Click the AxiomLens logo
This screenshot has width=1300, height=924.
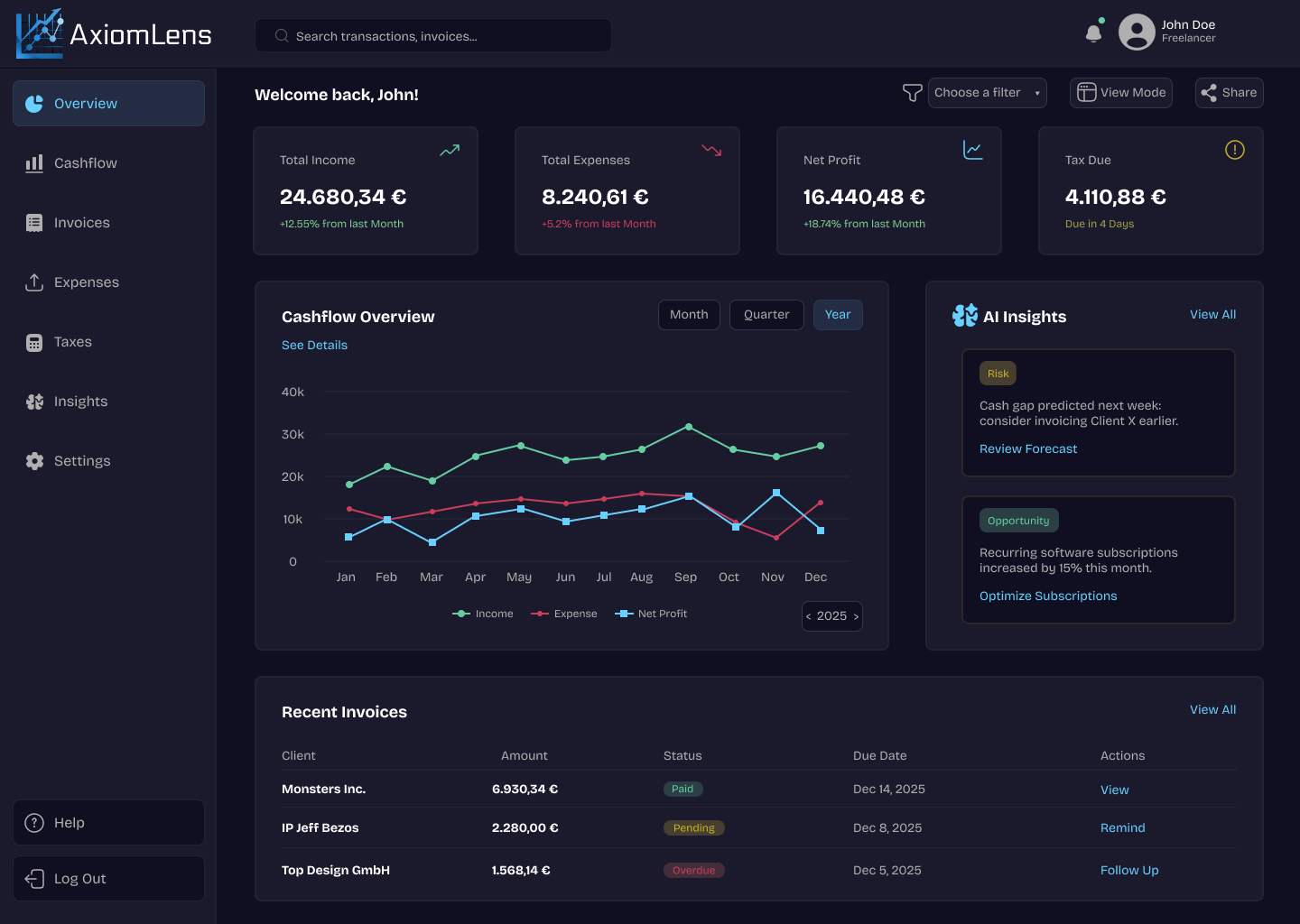[x=114, y=34]
